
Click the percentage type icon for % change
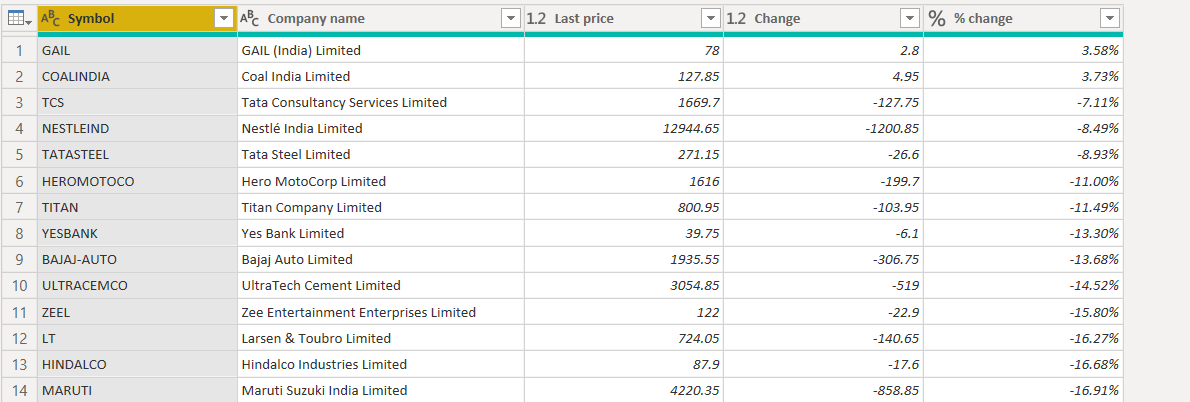[937, 18]
